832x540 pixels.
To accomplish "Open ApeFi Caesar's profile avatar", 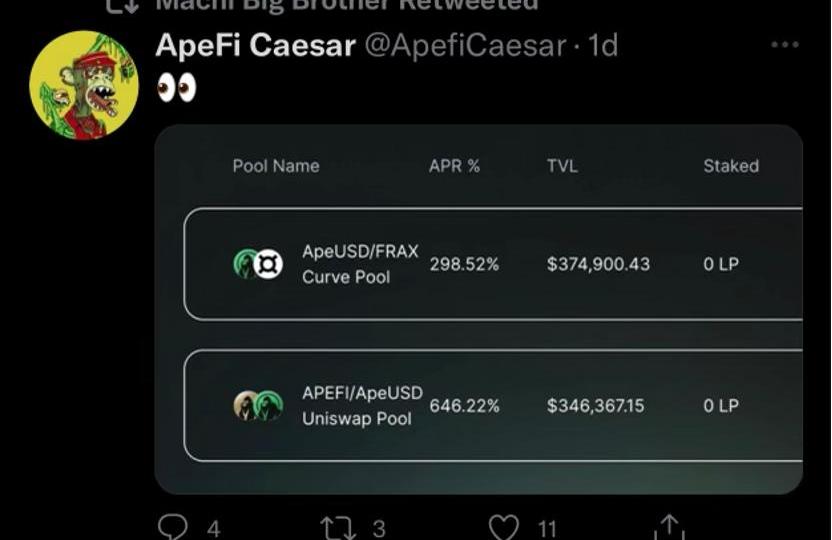I will point(83,85).
